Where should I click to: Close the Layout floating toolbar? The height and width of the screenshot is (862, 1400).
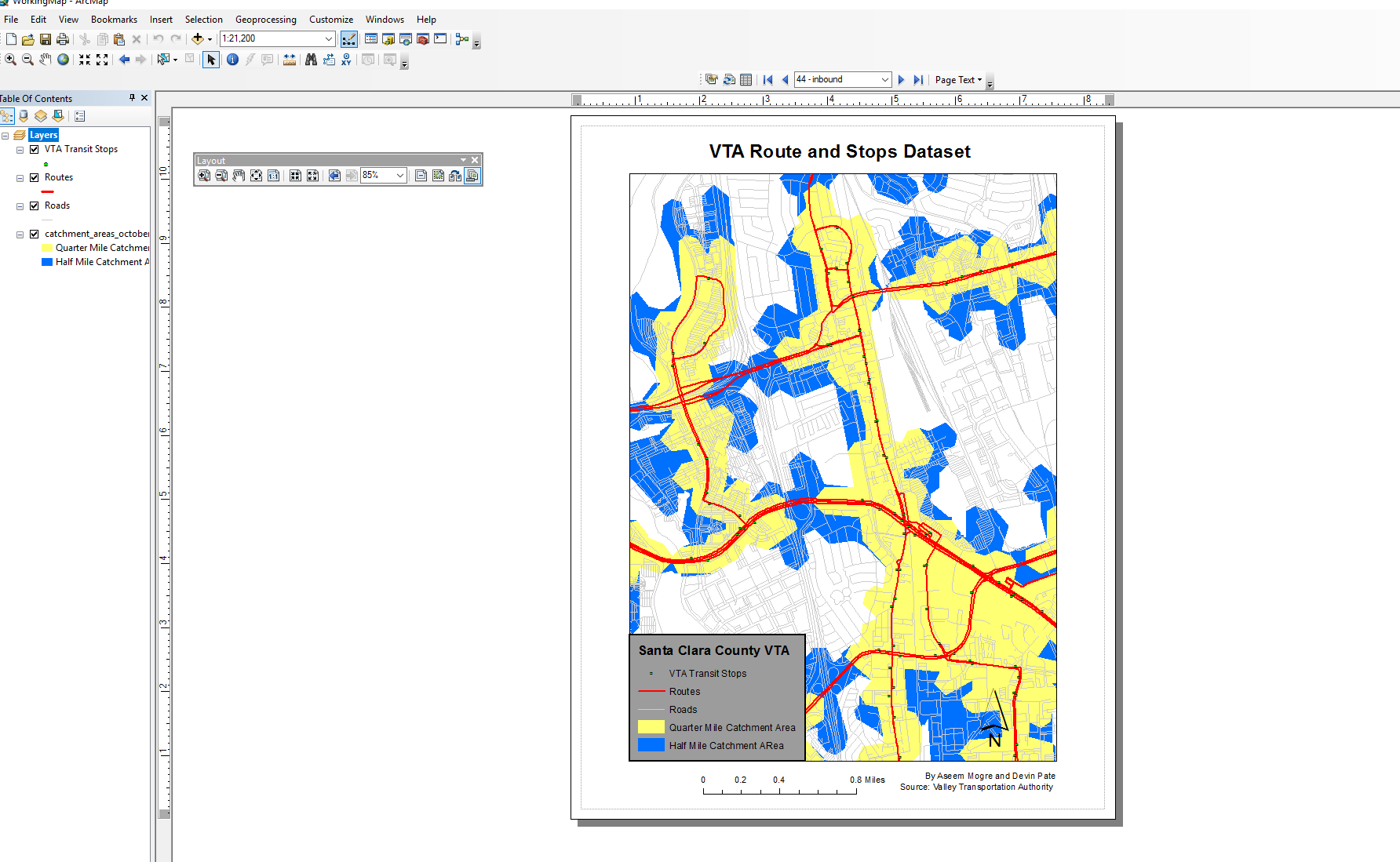(x=475, y=160)
